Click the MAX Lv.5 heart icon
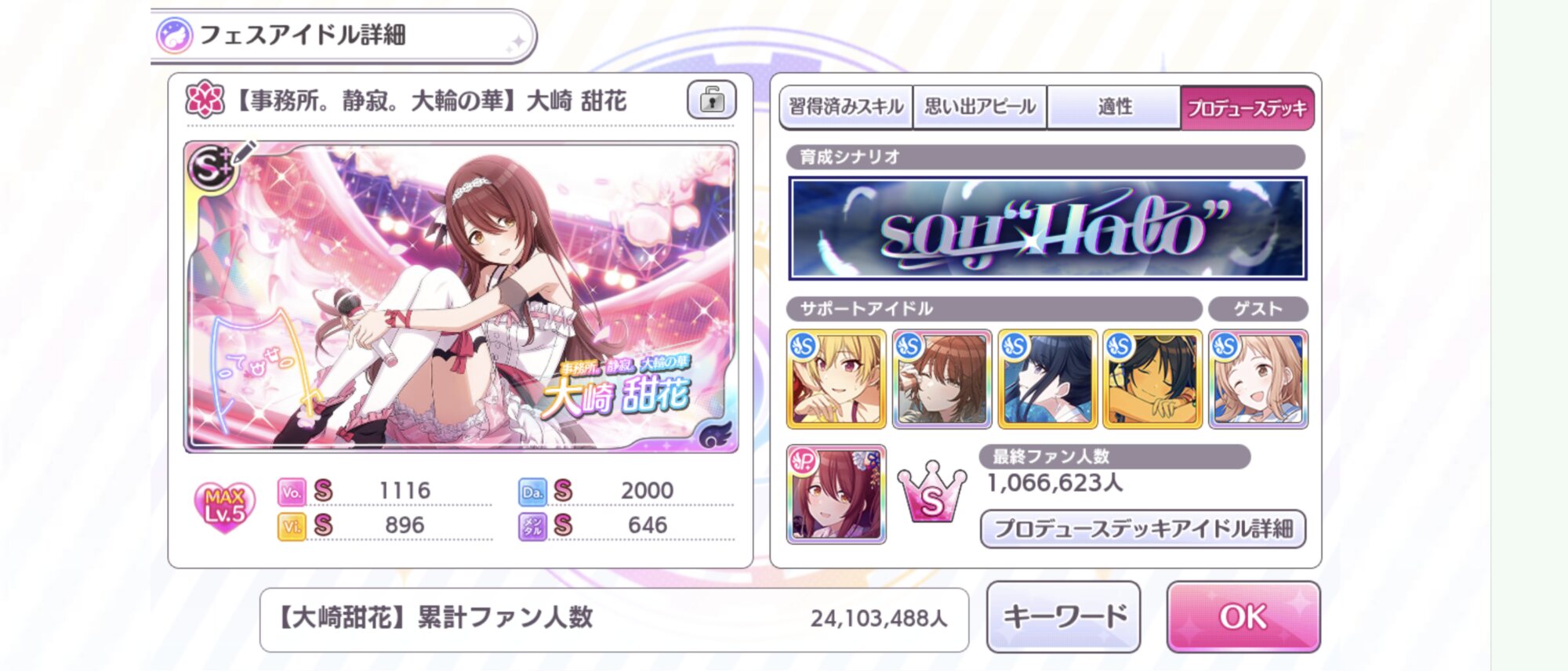The image size is (1568, 671). coord(224,507)
